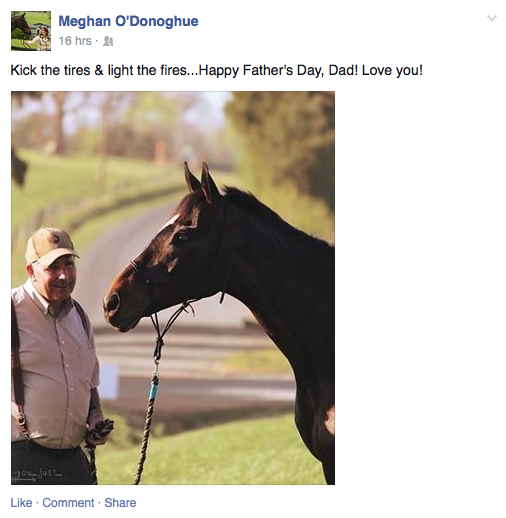The width and height of the screenshot is (506, 518).
Task: Open the horse photo in viewer
Action: [x=173, y=288]
